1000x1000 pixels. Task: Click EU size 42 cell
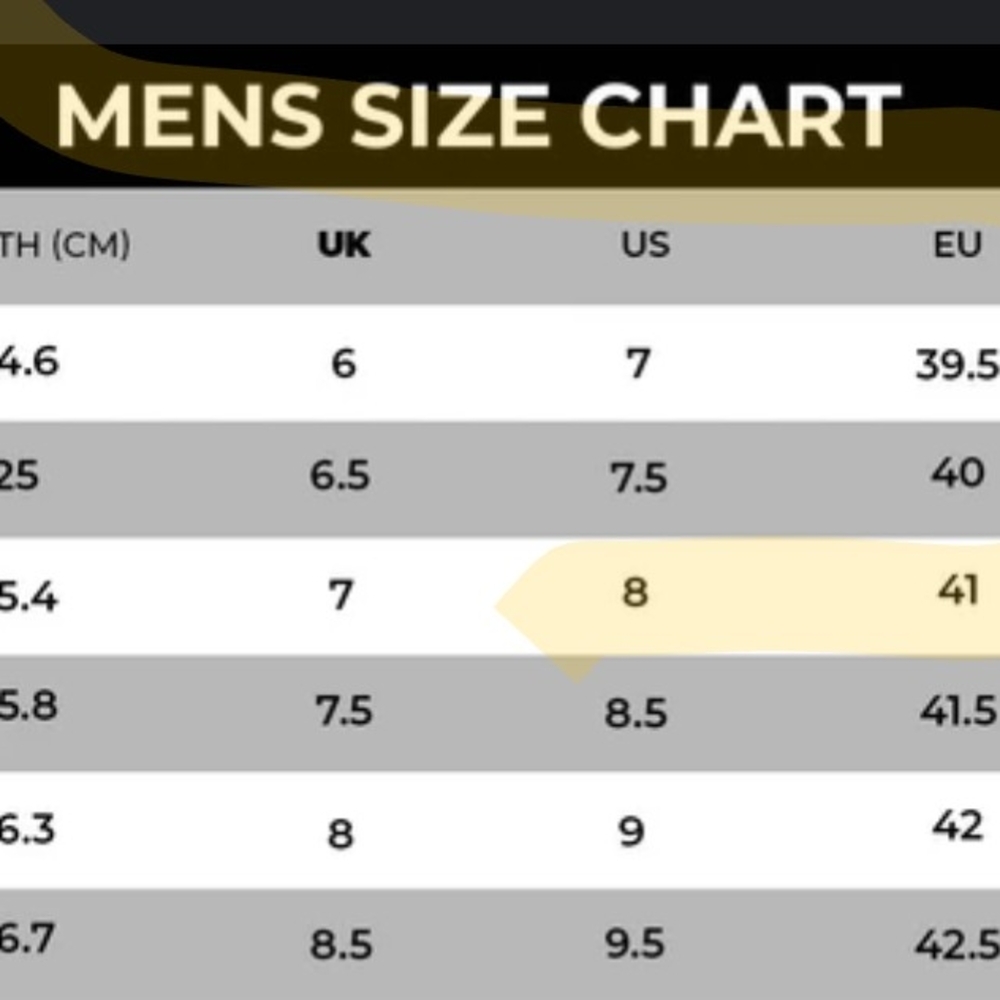tap(958, 826)
